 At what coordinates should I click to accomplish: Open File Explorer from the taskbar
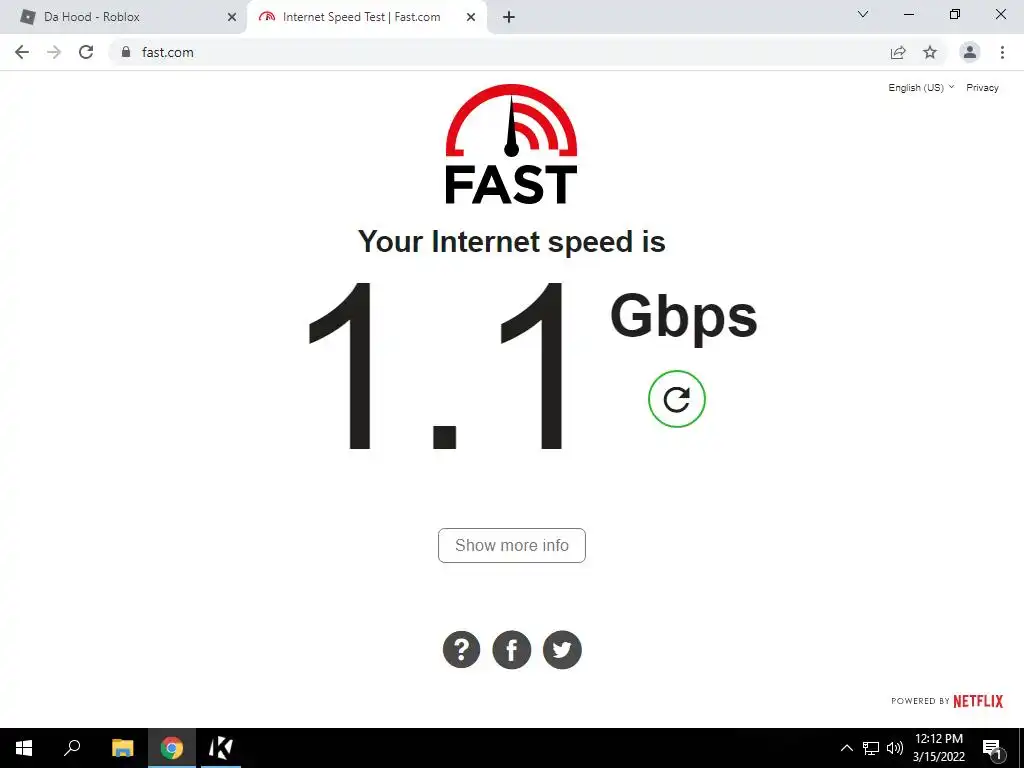[x=122, y=748]
